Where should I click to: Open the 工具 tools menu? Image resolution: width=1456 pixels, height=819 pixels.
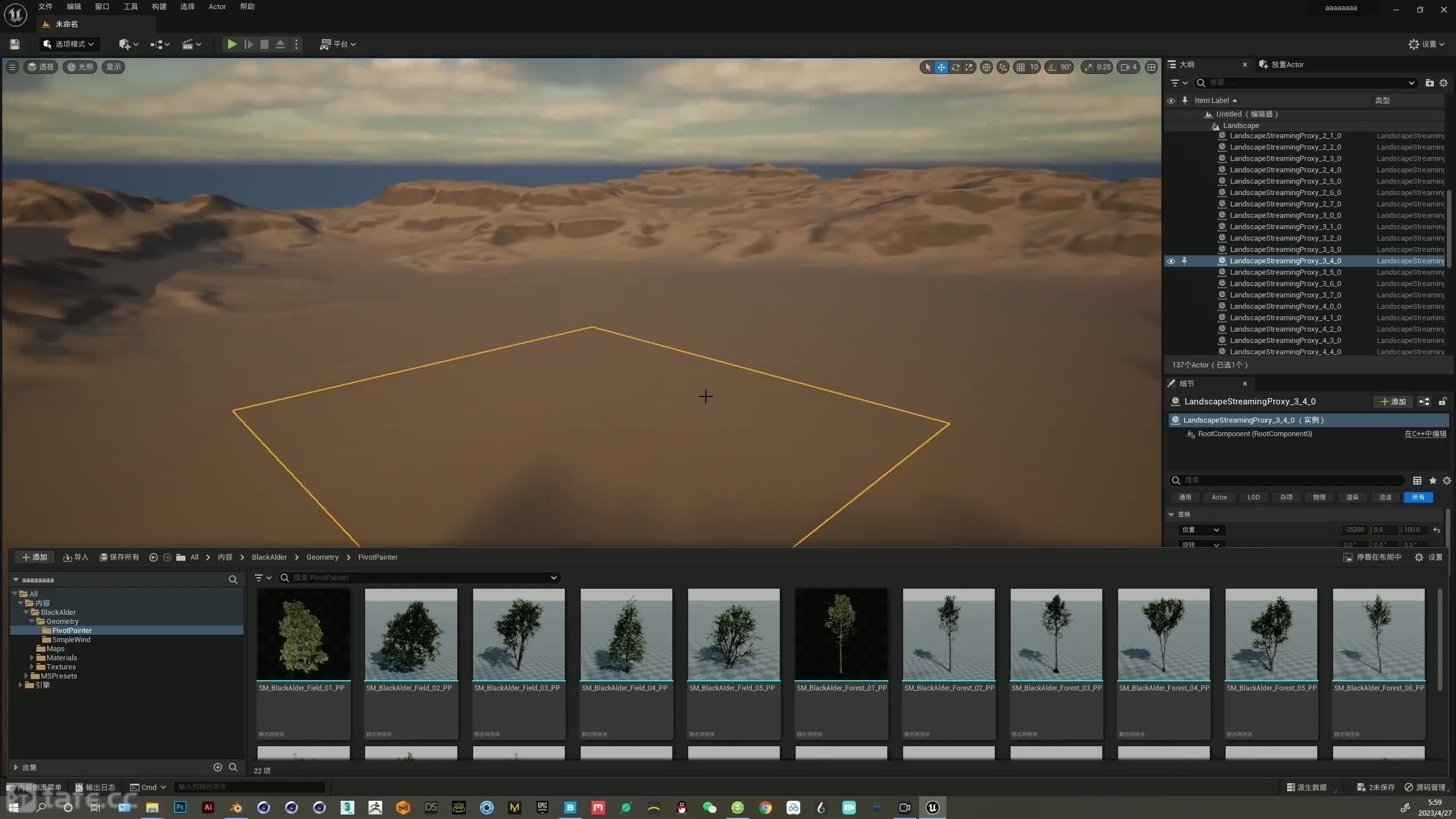coord(131,7)
